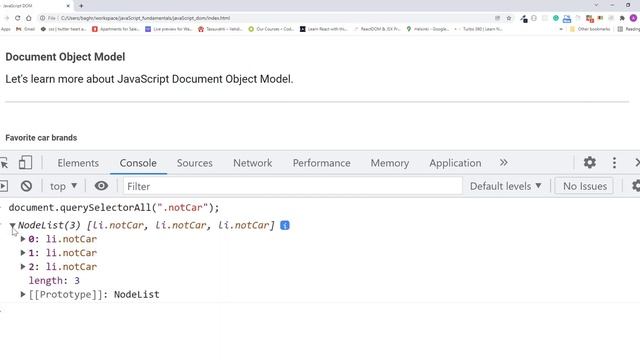Open DevTools settings gear

(x=589, y=162)
